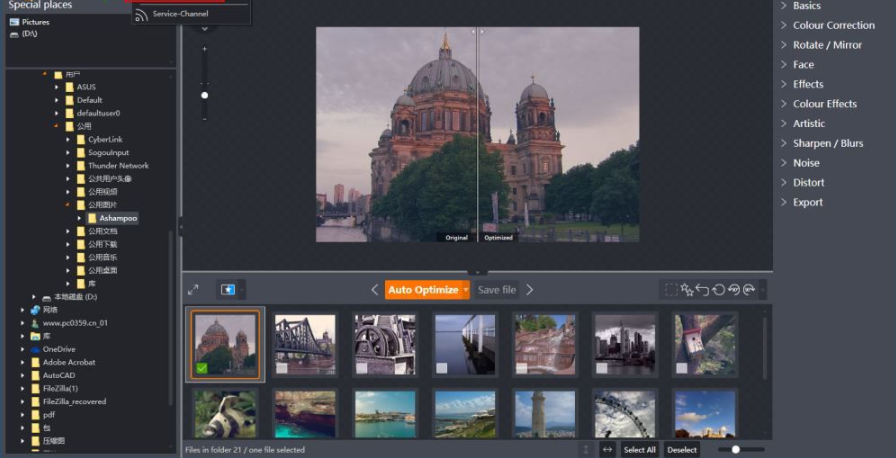Click the Select All button
This screenshot has height=458, width=896.
[x=639, y=450]
